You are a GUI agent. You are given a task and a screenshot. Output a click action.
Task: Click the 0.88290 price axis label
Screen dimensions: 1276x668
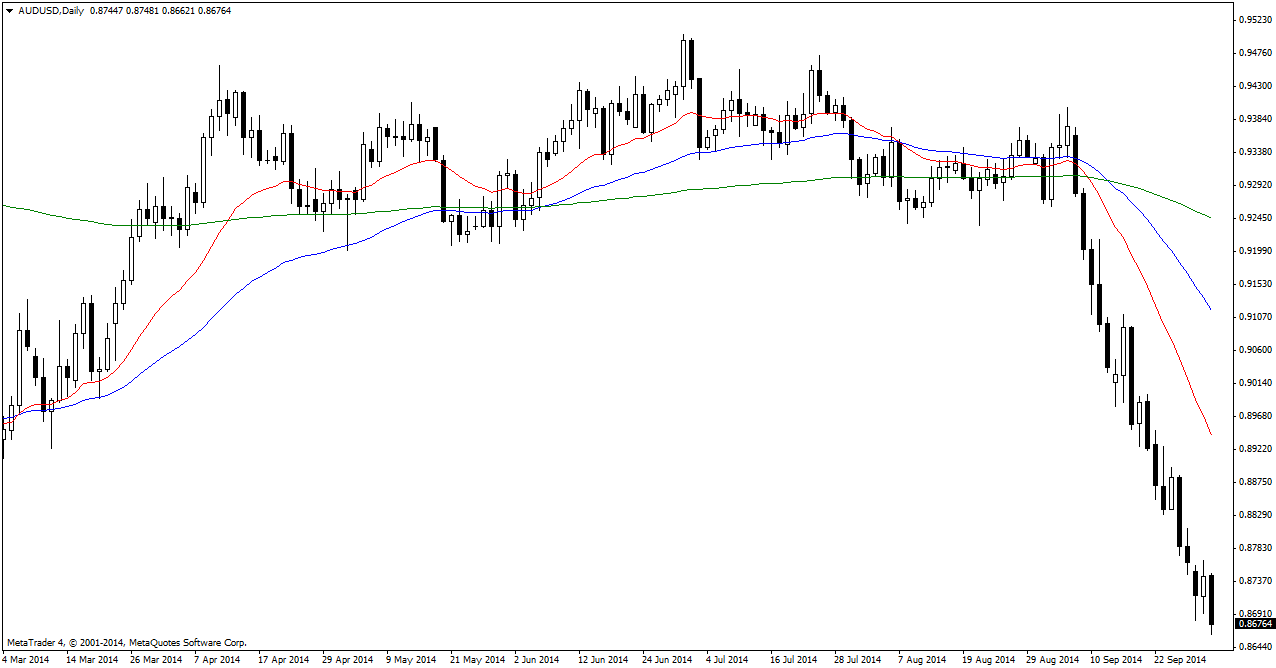pyautogui.click(x=1255, y=515)
